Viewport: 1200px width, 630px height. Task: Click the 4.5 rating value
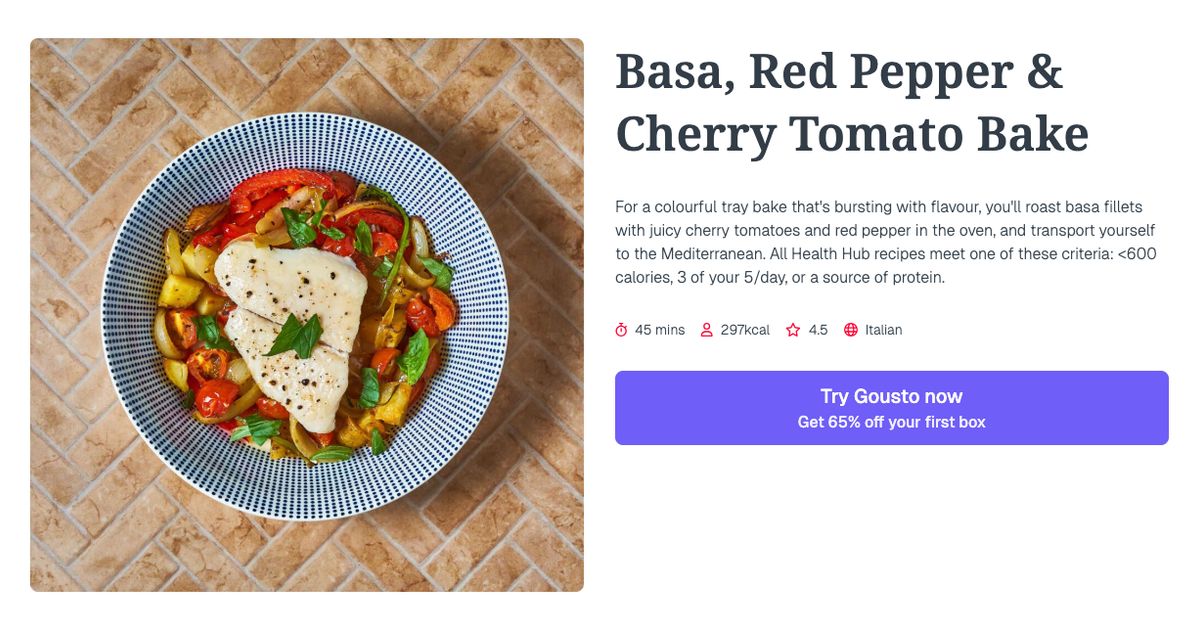(817, 329)
